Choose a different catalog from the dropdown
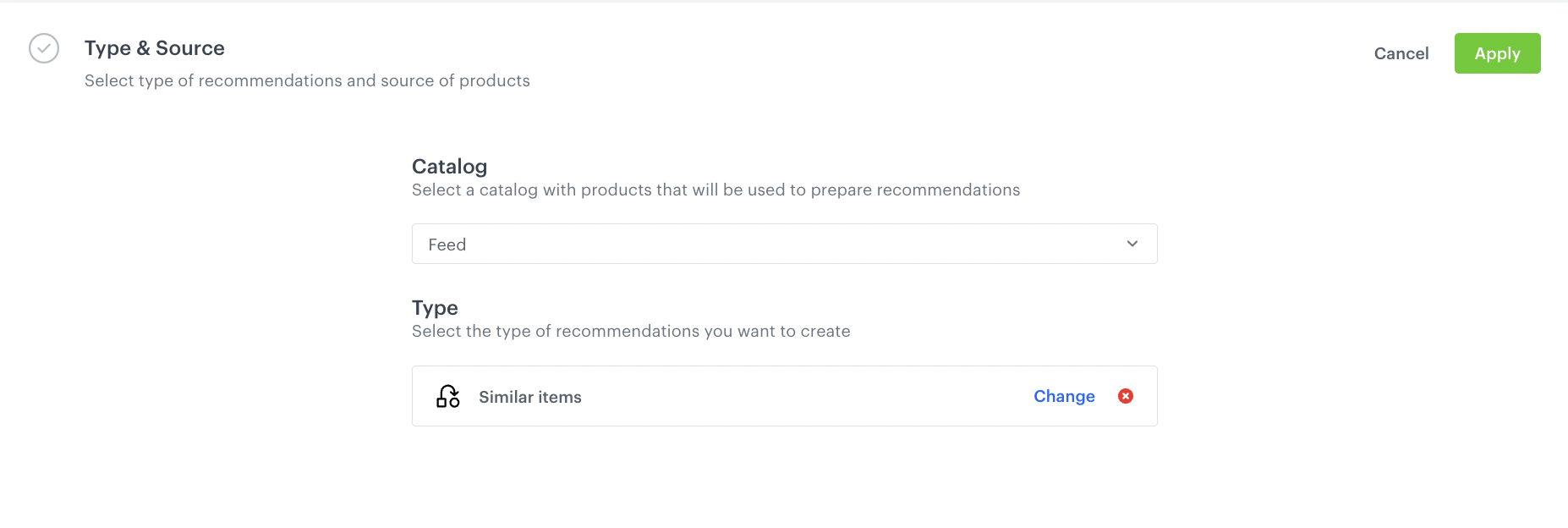Screen dimensions: 1568x528 pos(784,244)
